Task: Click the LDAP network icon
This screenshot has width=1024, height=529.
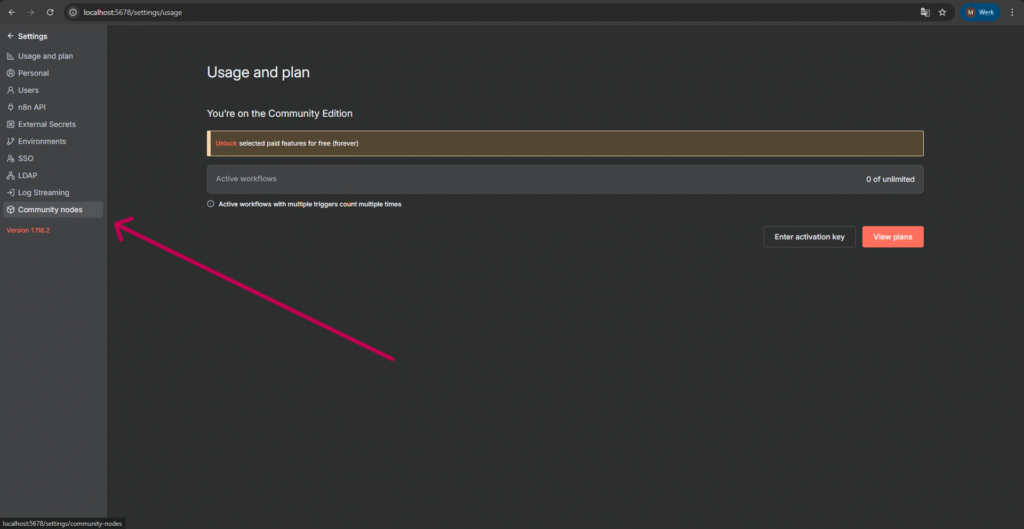Action: [x=10, y=175]
